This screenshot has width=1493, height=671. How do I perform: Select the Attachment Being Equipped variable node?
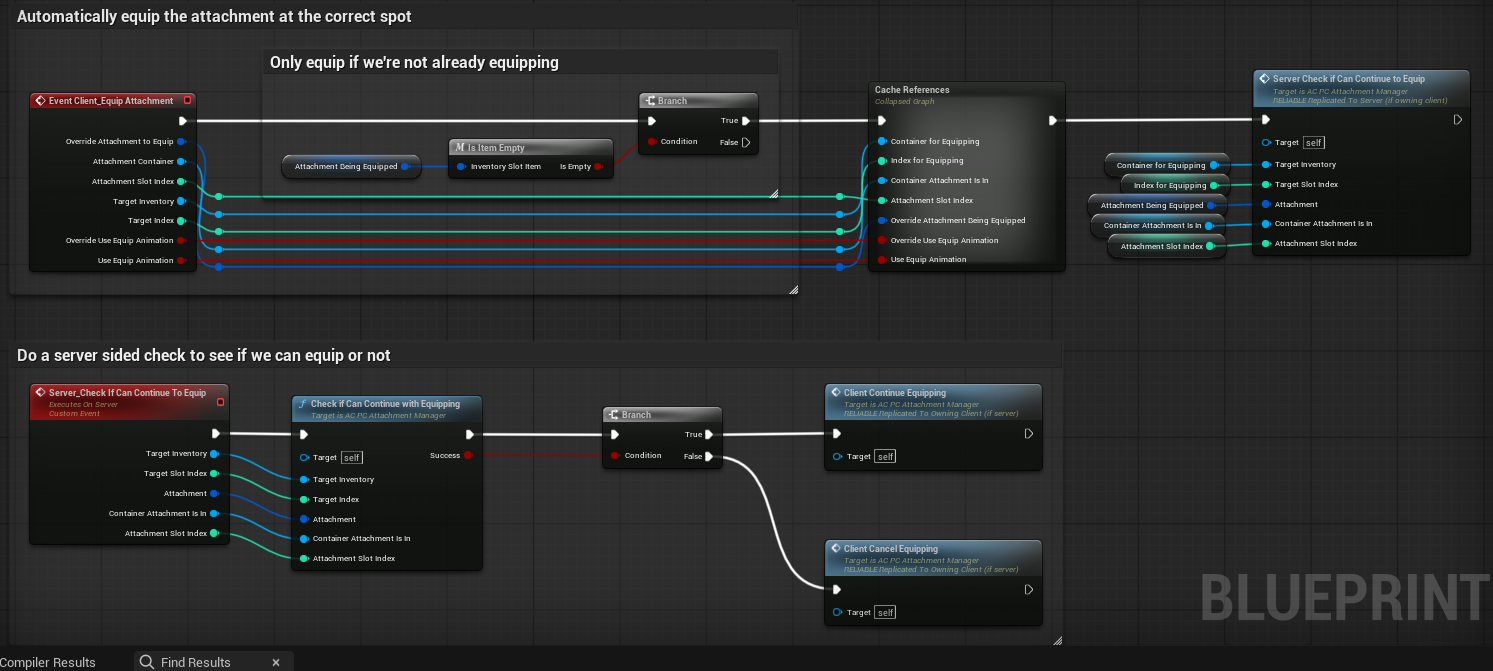pos(344,167)
